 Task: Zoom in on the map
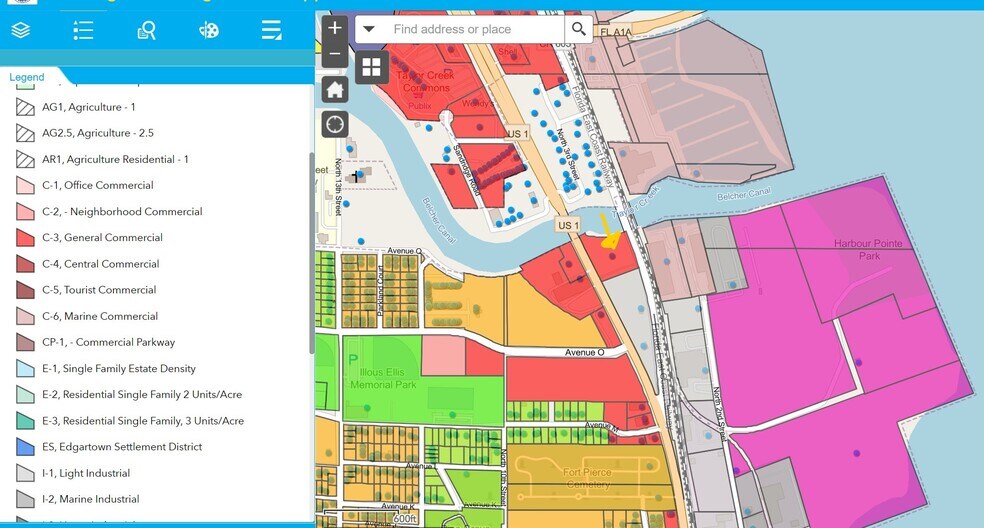(335, 28)
